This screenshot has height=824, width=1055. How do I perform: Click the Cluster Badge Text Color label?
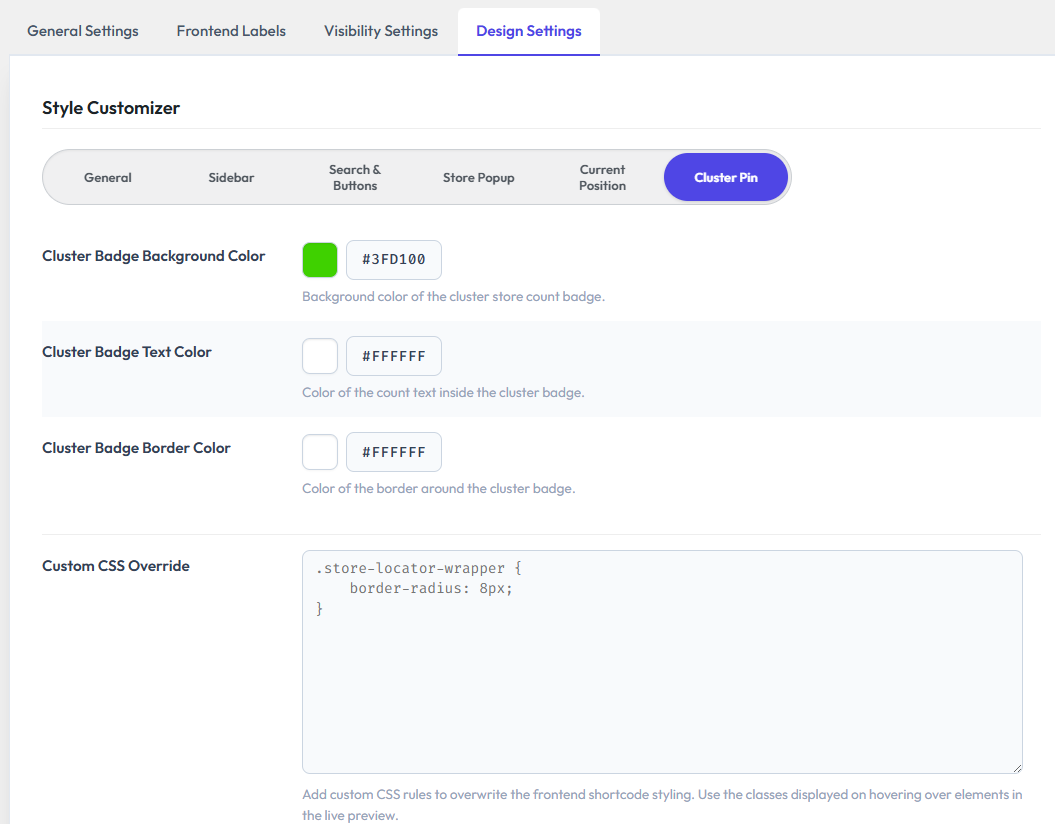point(126,352)
